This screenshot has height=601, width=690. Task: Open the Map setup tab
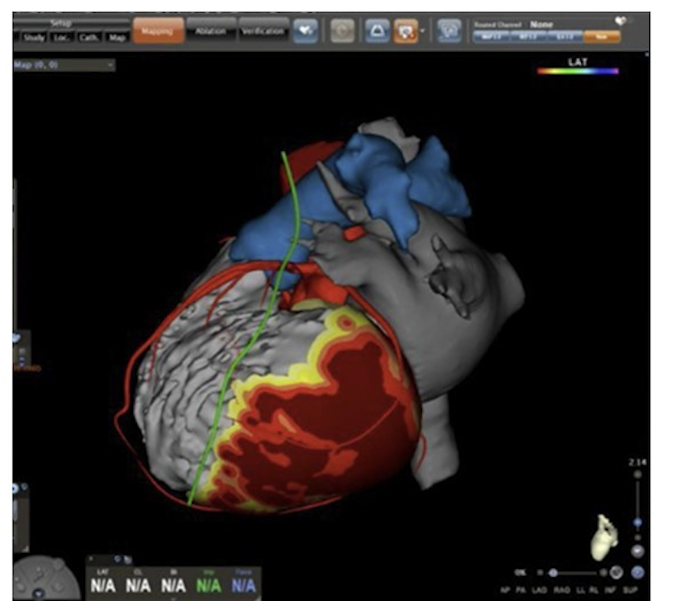click(x=117, y=37)
